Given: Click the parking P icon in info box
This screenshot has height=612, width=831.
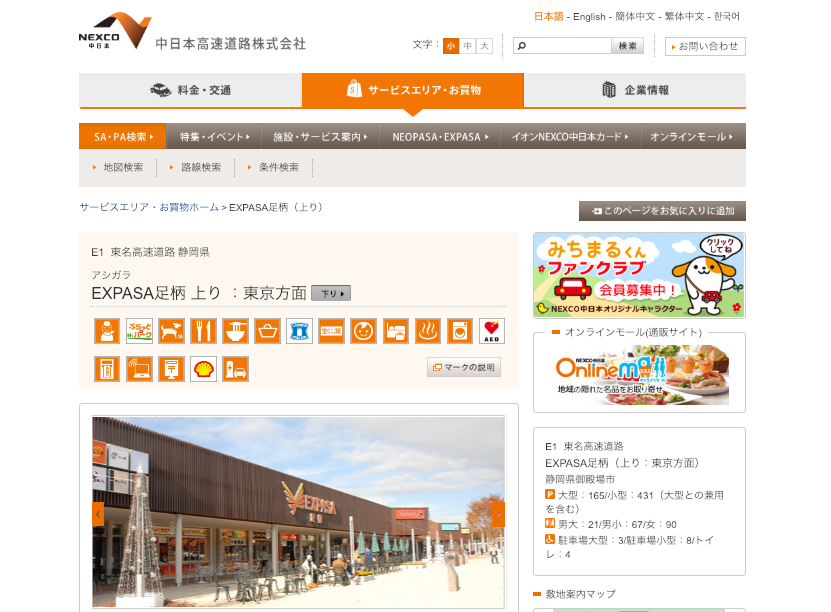Looking at the screenshot, I should 550,494.
